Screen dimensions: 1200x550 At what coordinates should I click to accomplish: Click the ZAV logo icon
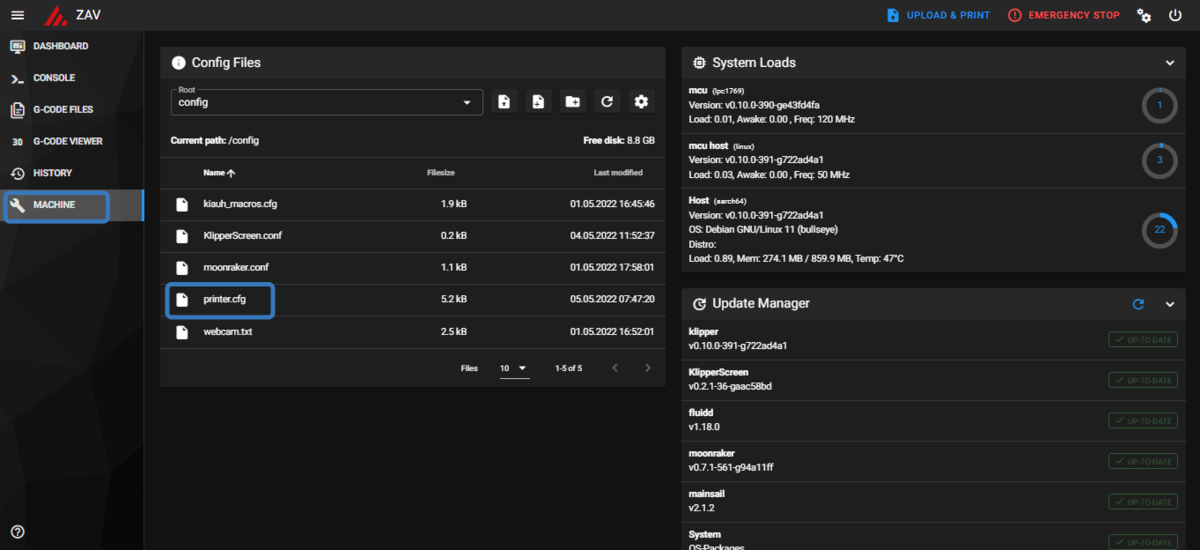coord(56,15)
